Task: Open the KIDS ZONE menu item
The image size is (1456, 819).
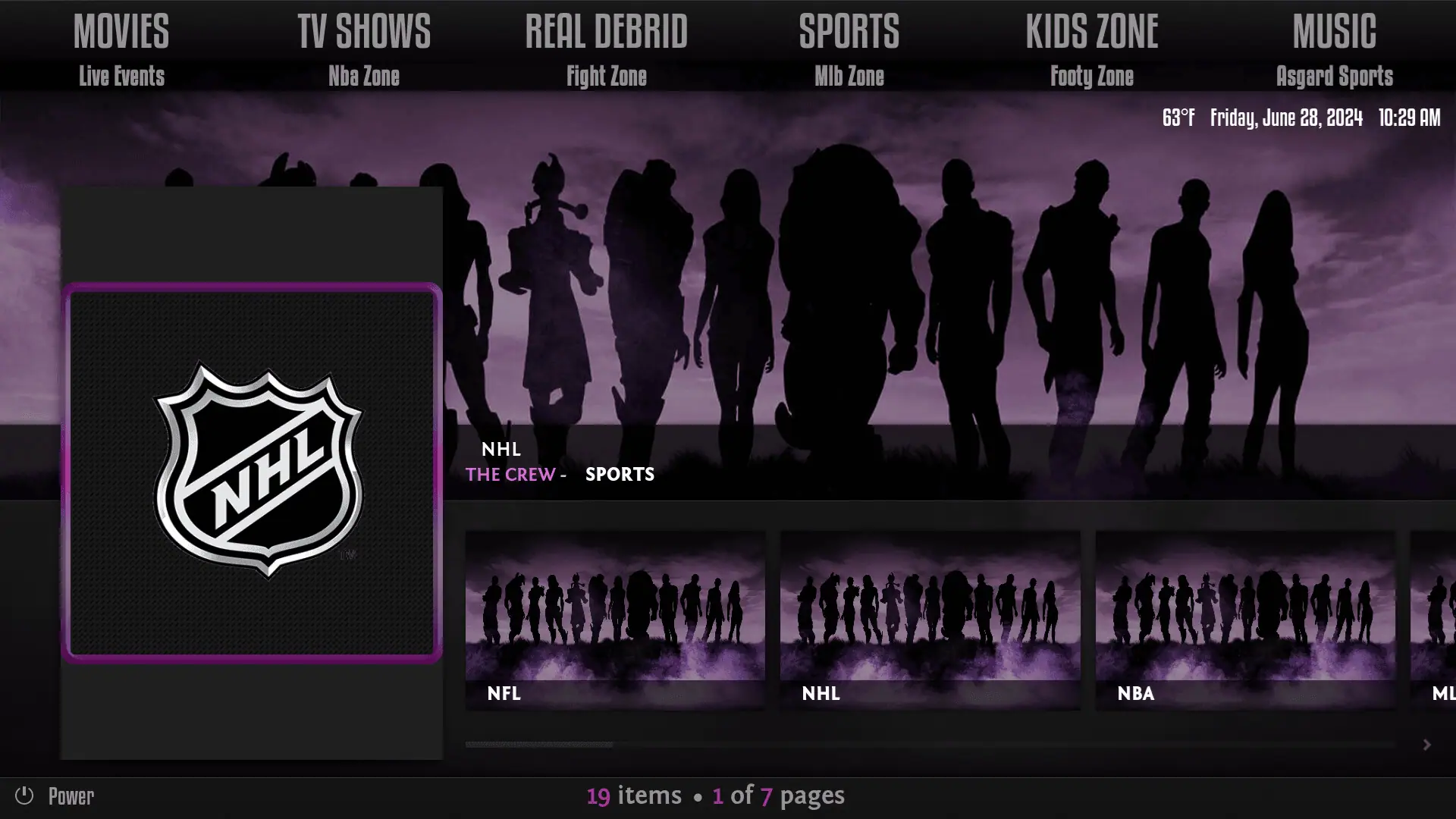Action: coord(1092,31)
